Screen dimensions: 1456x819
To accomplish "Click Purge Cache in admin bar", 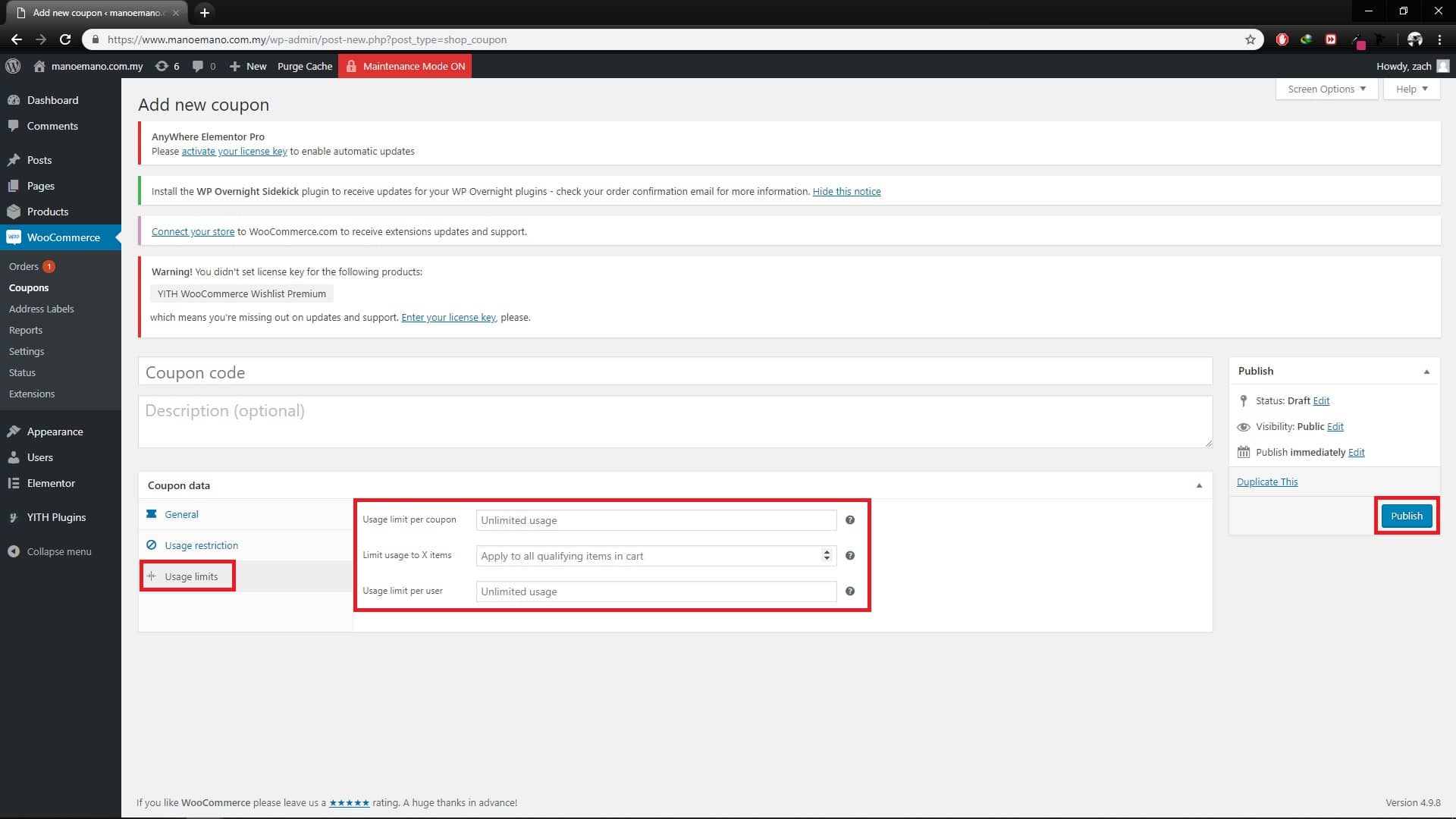I will [305, 66].
